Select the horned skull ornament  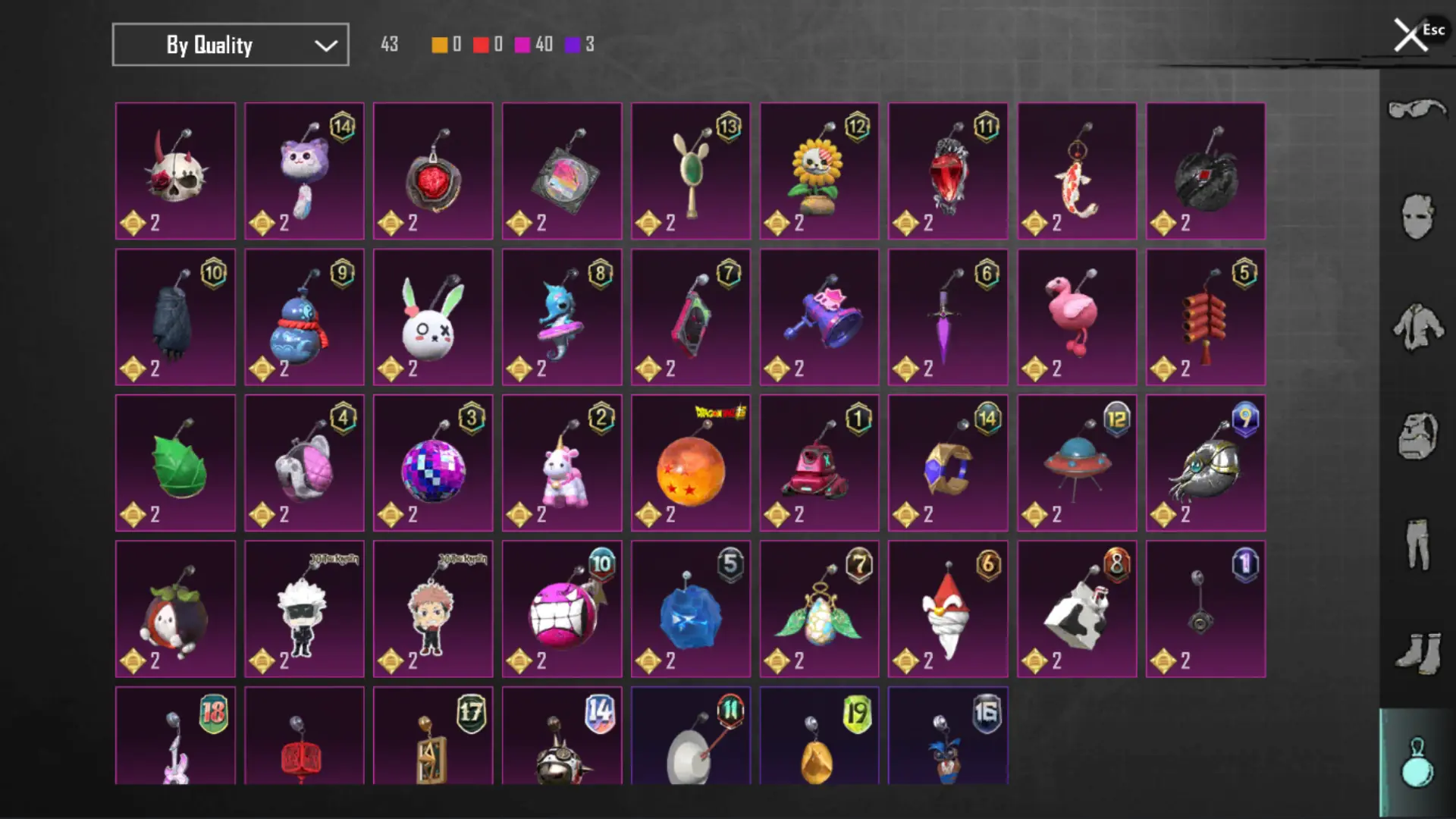pos(175,171)
